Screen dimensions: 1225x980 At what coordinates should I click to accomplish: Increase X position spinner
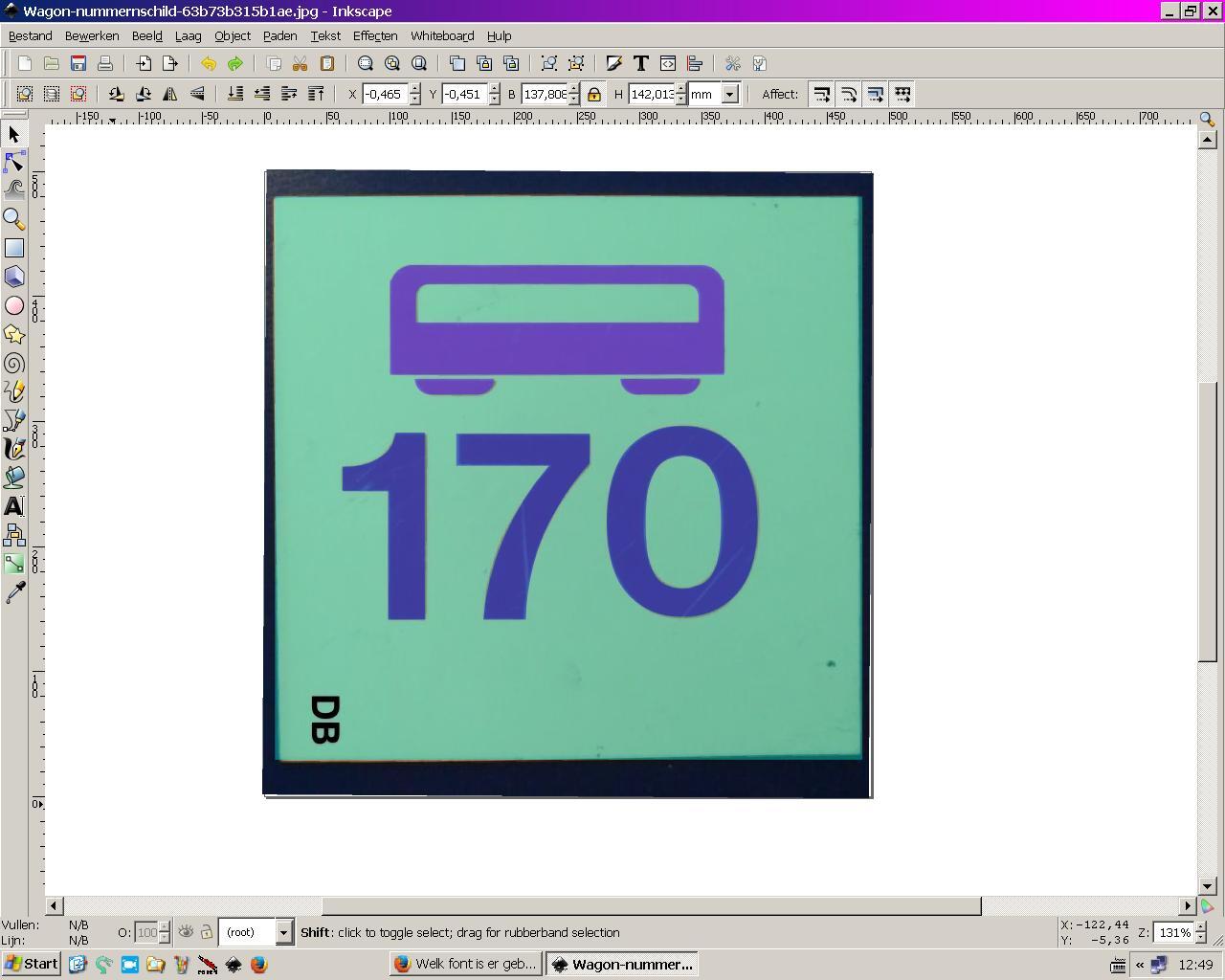(414, 88)
